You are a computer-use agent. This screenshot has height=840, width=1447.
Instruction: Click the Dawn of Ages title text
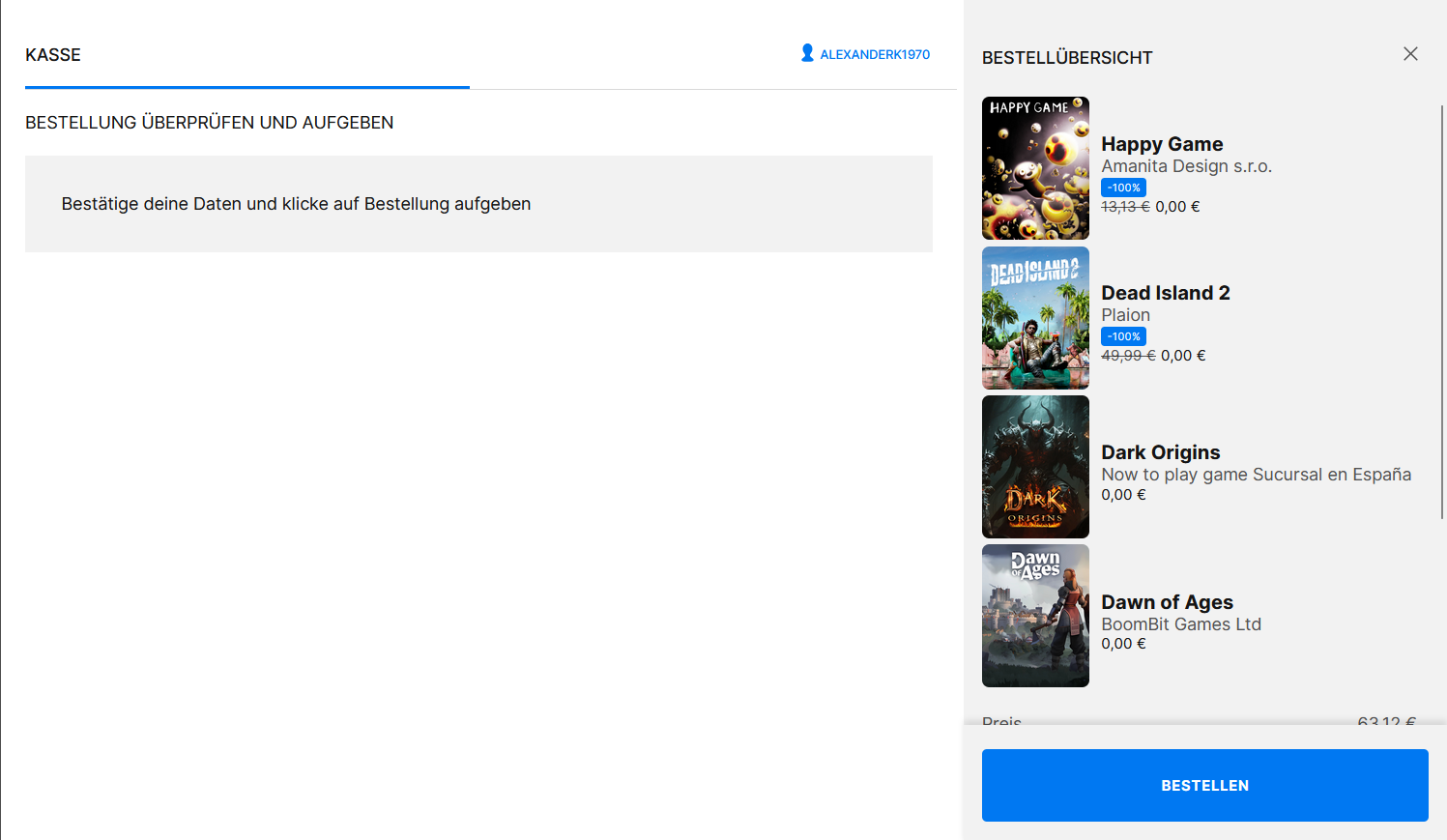(1167, 602)
